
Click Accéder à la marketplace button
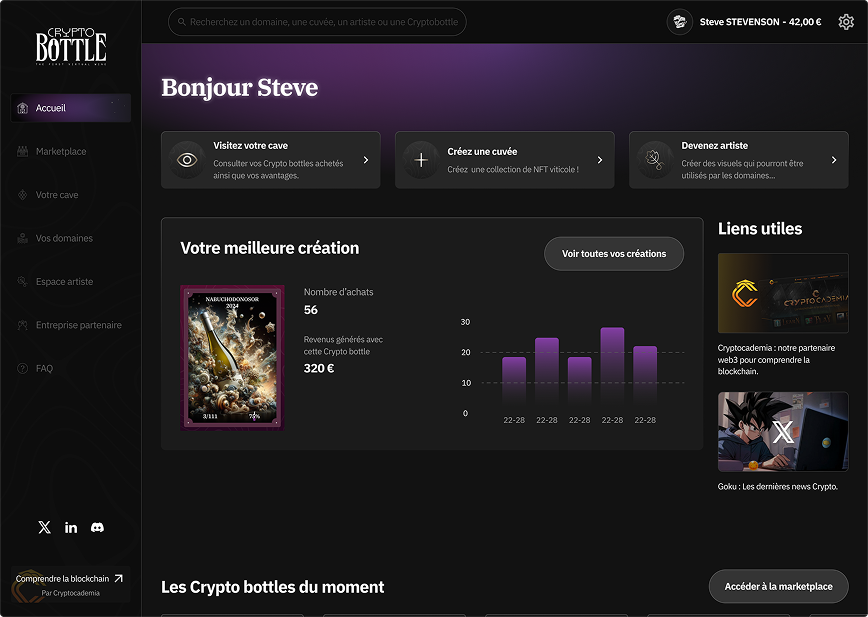pyautogui.click(x=778, y=586)
